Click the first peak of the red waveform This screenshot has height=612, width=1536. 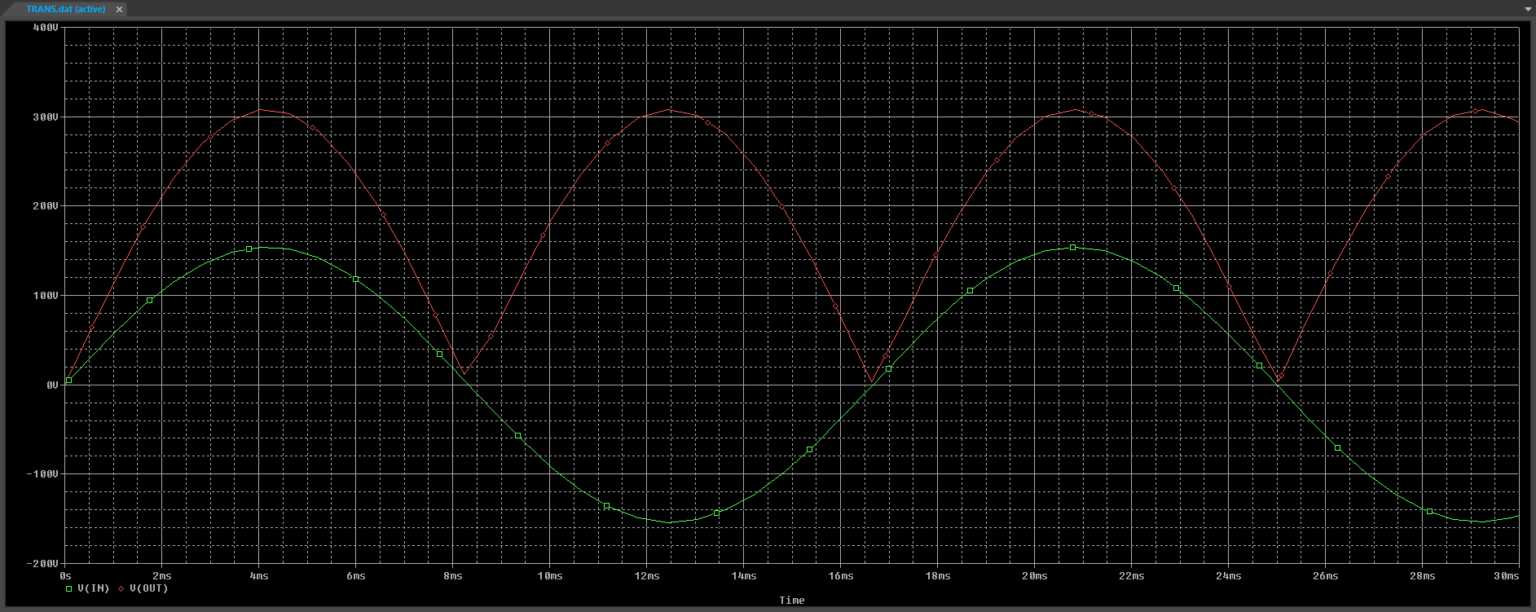260,110
